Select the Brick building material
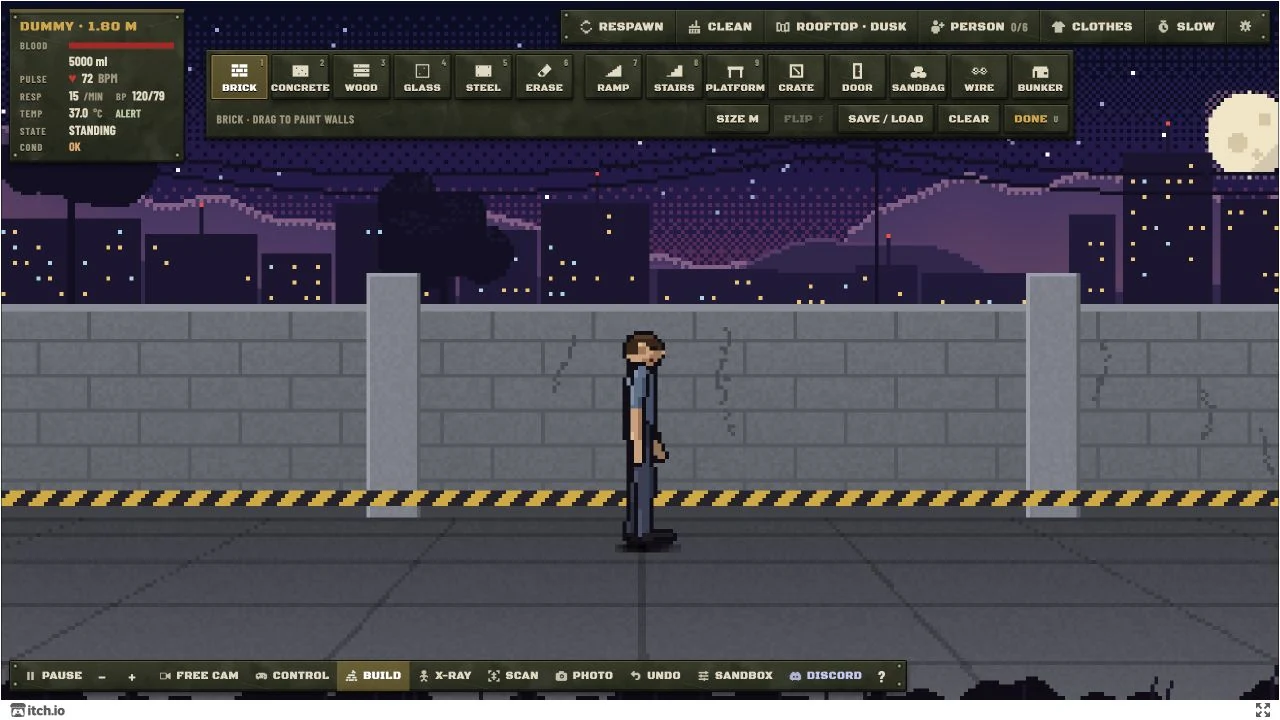Image resolution: width=1280 pixels, height=720 pixels. tap(239, 77)
